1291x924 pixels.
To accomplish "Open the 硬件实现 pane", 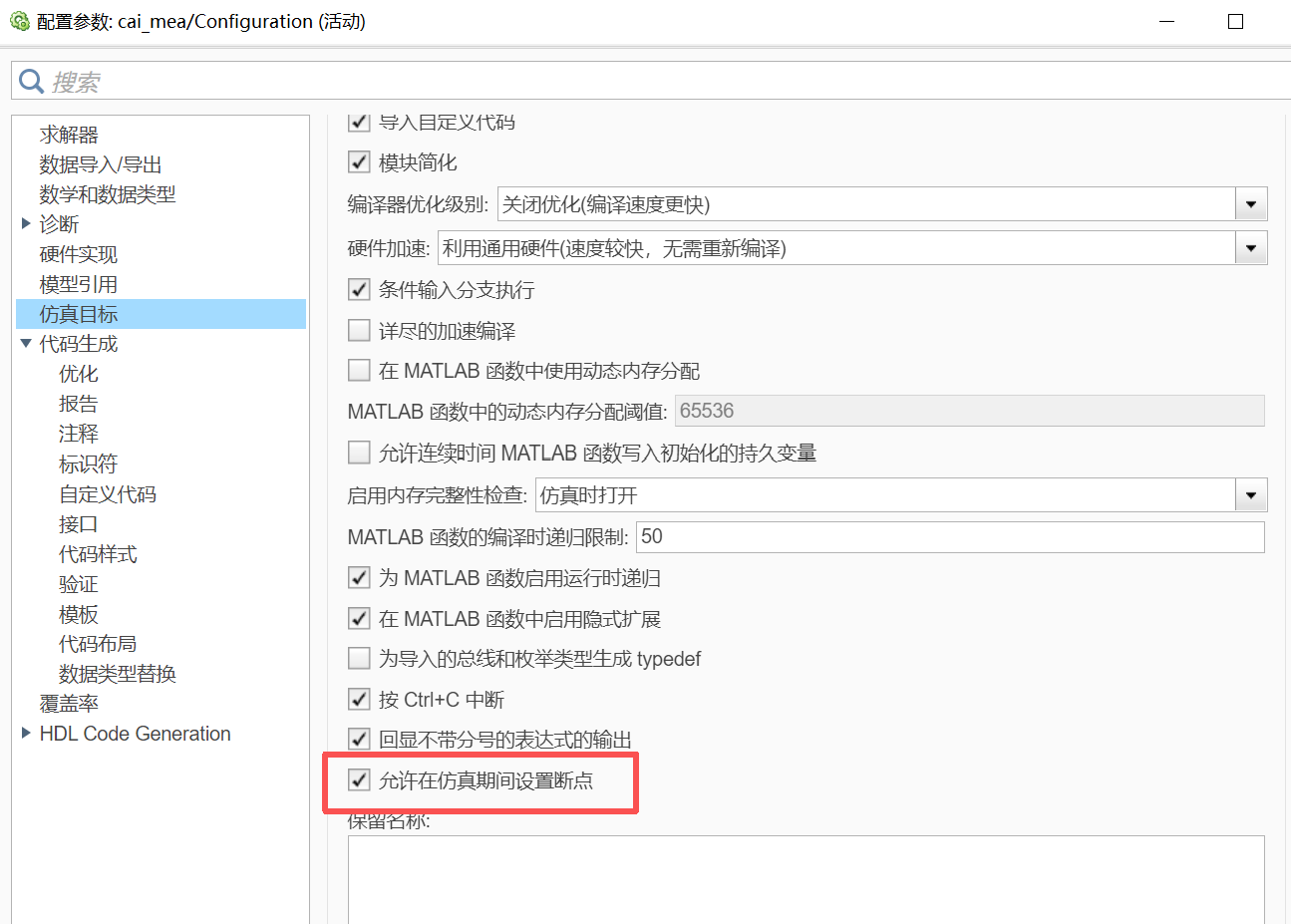I will click(79, 254).
